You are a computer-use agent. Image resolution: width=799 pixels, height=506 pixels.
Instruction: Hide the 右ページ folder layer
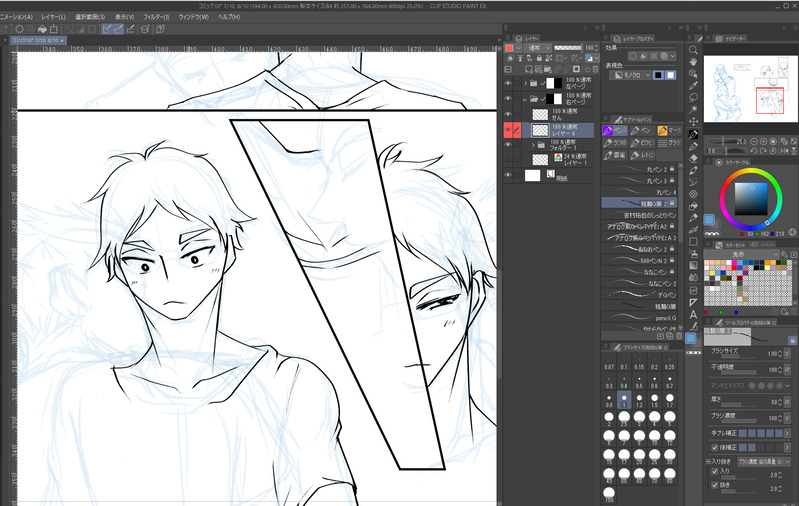pyautogui.click(x=508, y=98)
